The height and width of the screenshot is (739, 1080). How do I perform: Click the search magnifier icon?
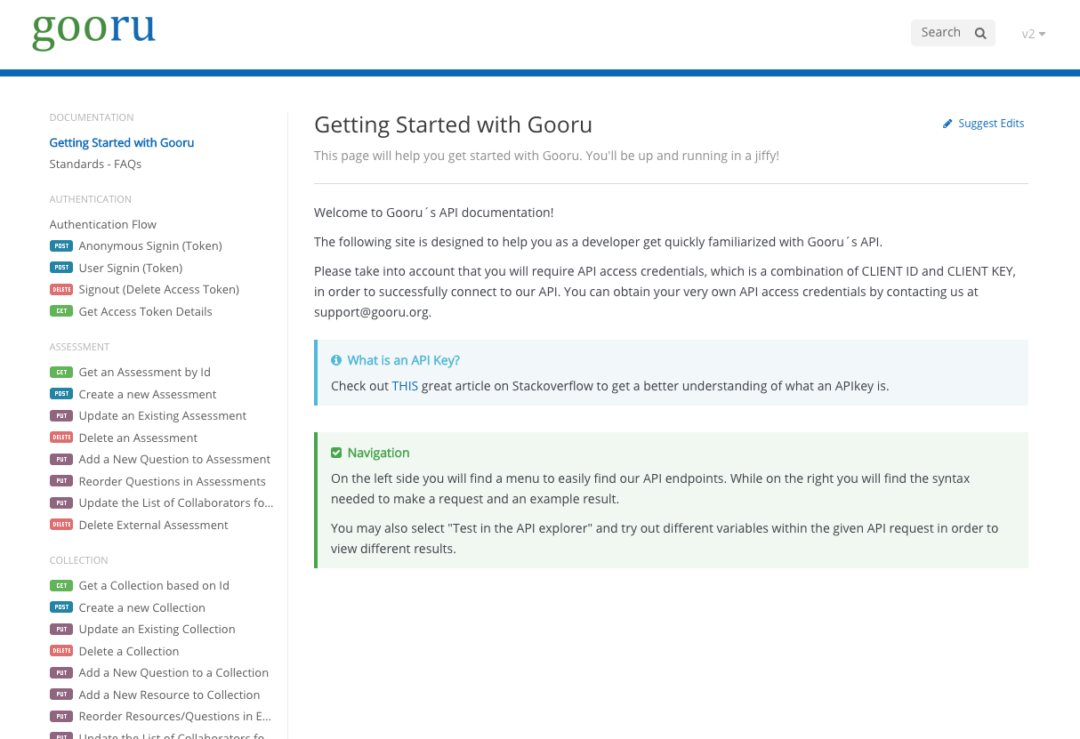(980, 33)
